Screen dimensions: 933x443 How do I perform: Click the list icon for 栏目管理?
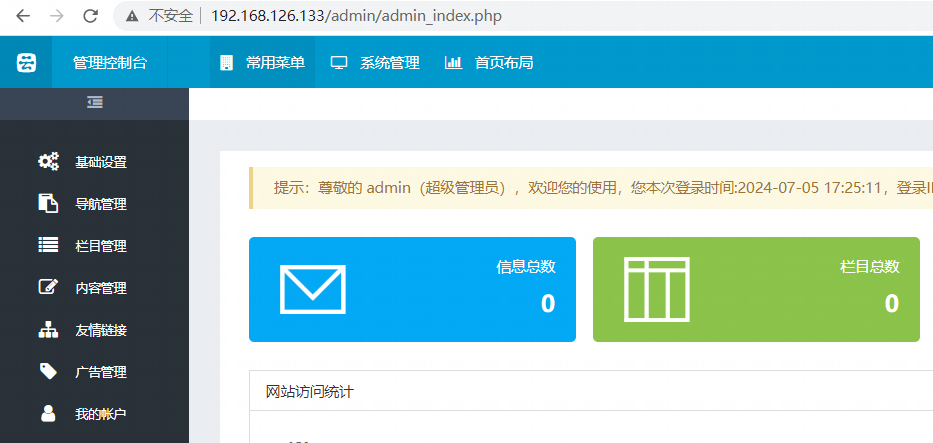tap(48, 245)
